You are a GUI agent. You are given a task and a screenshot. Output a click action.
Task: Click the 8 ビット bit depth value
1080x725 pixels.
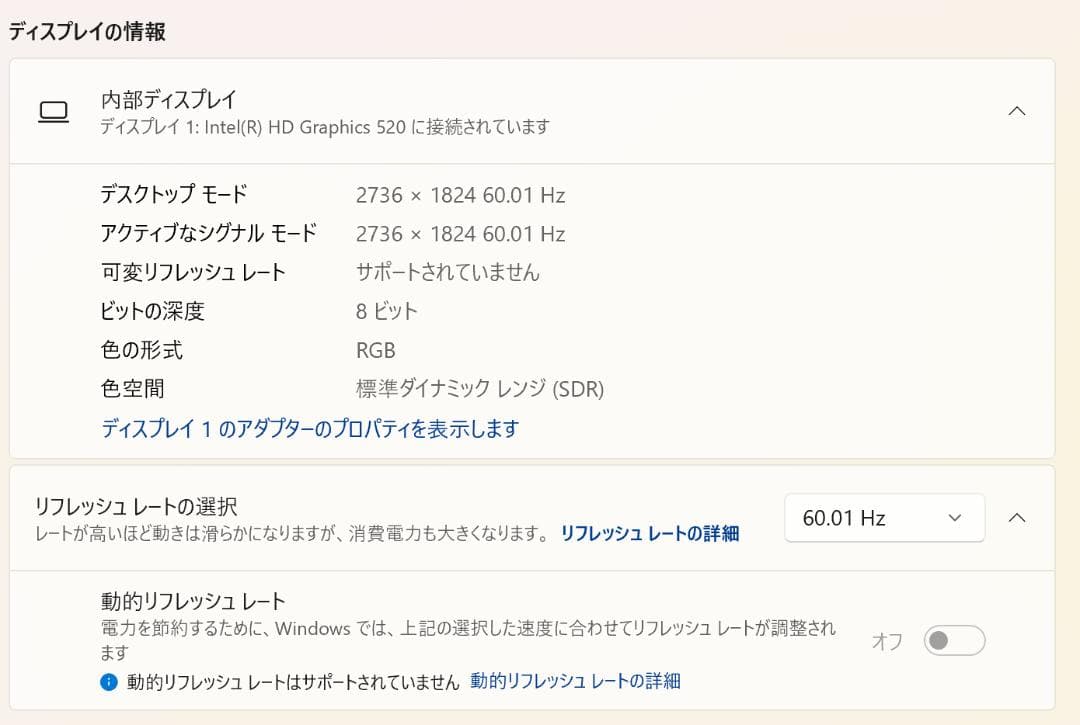coord(386,311)
